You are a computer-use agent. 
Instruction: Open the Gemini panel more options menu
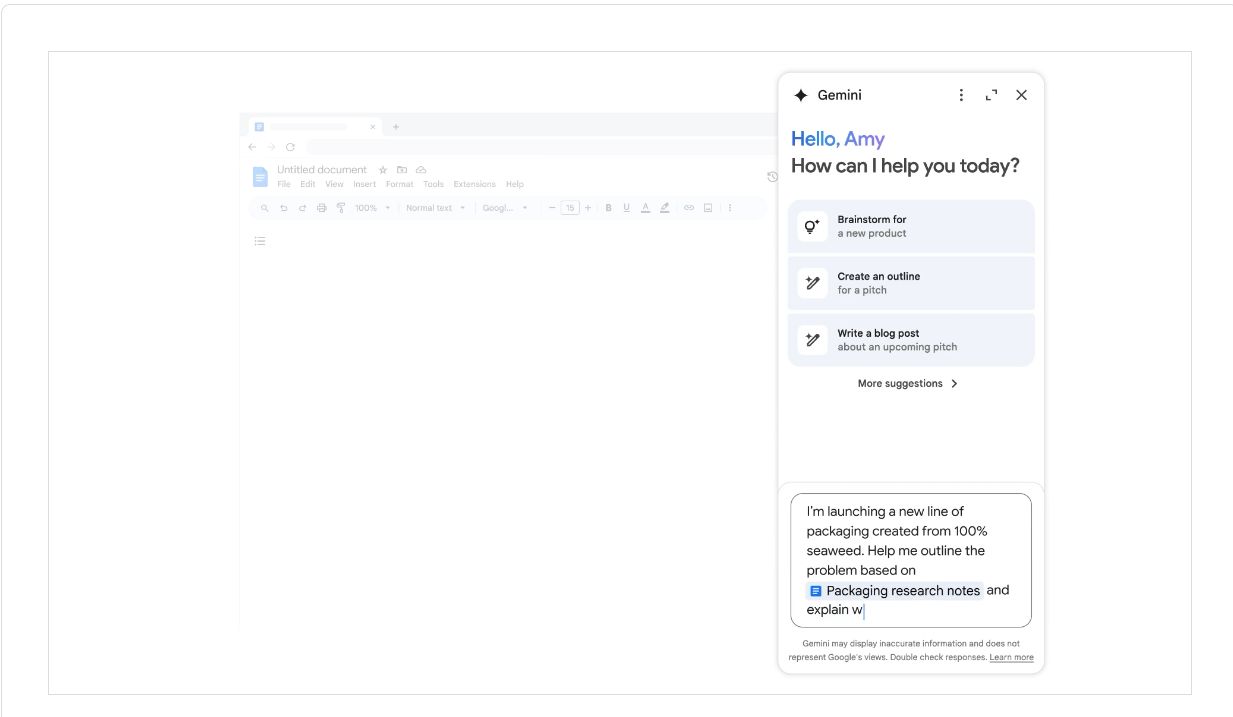[961, 95]
